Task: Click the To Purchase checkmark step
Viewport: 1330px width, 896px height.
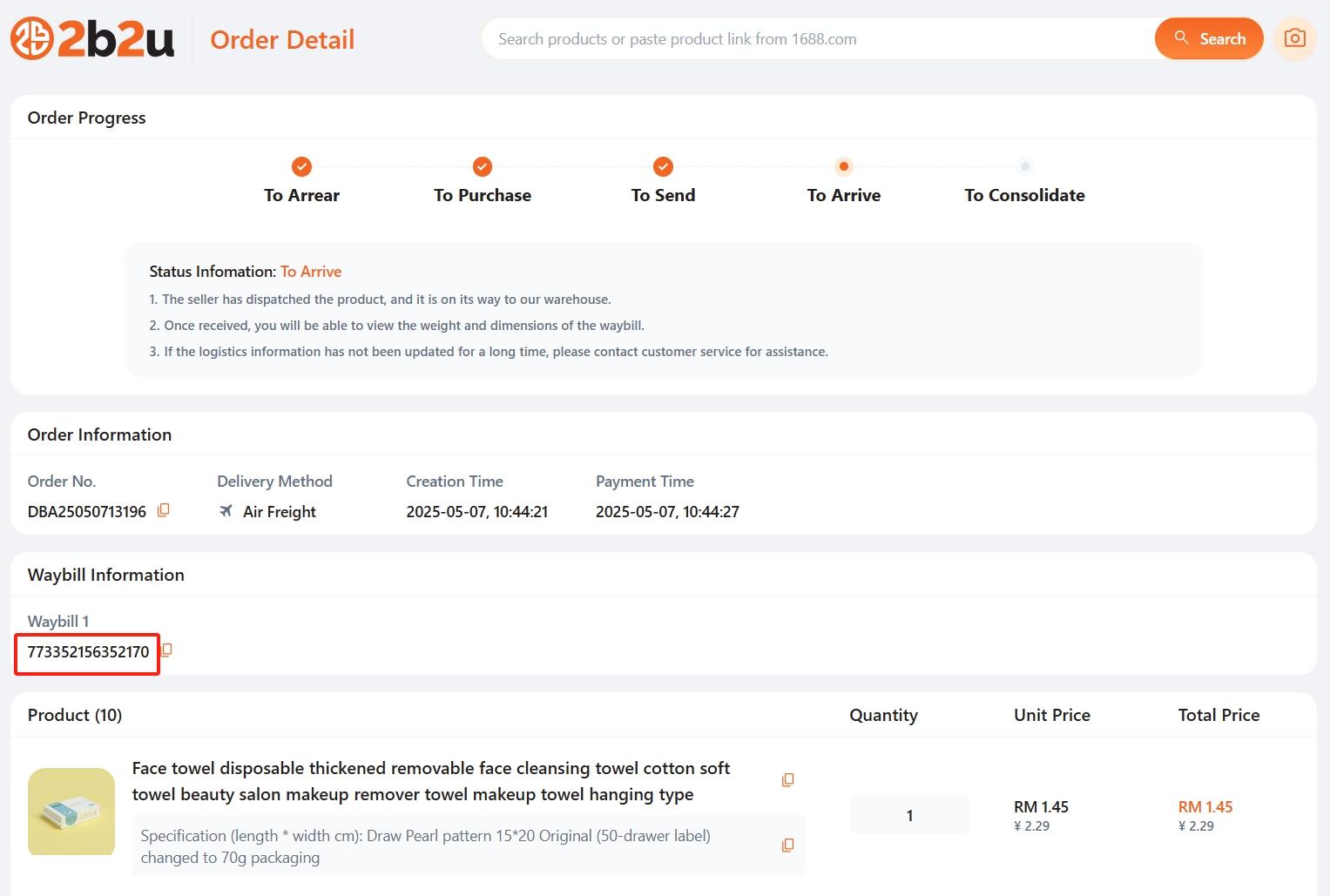Action: click(483, 166)
